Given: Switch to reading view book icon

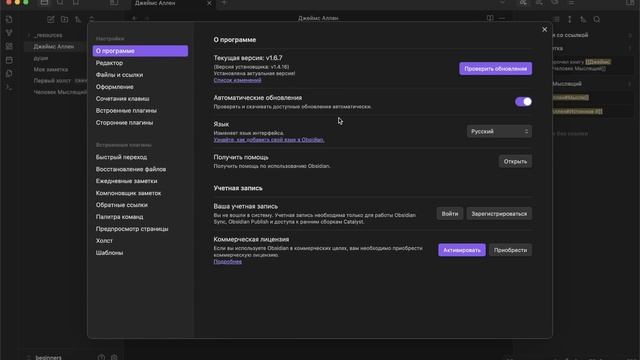Looking at the screenshot, I should tap(490, 18).
